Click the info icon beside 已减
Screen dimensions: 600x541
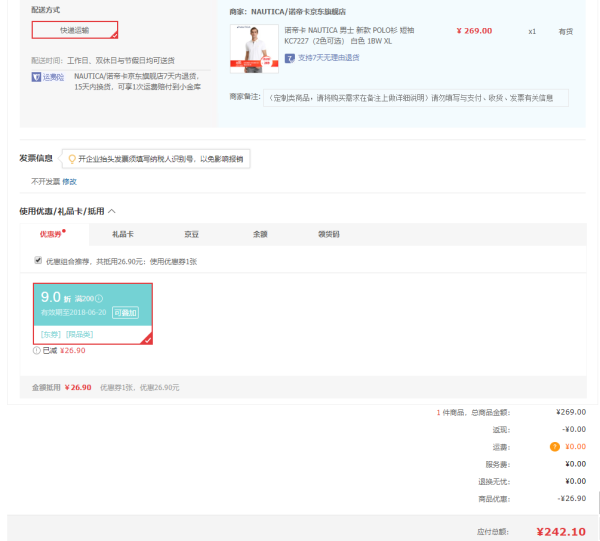(37, 350)
